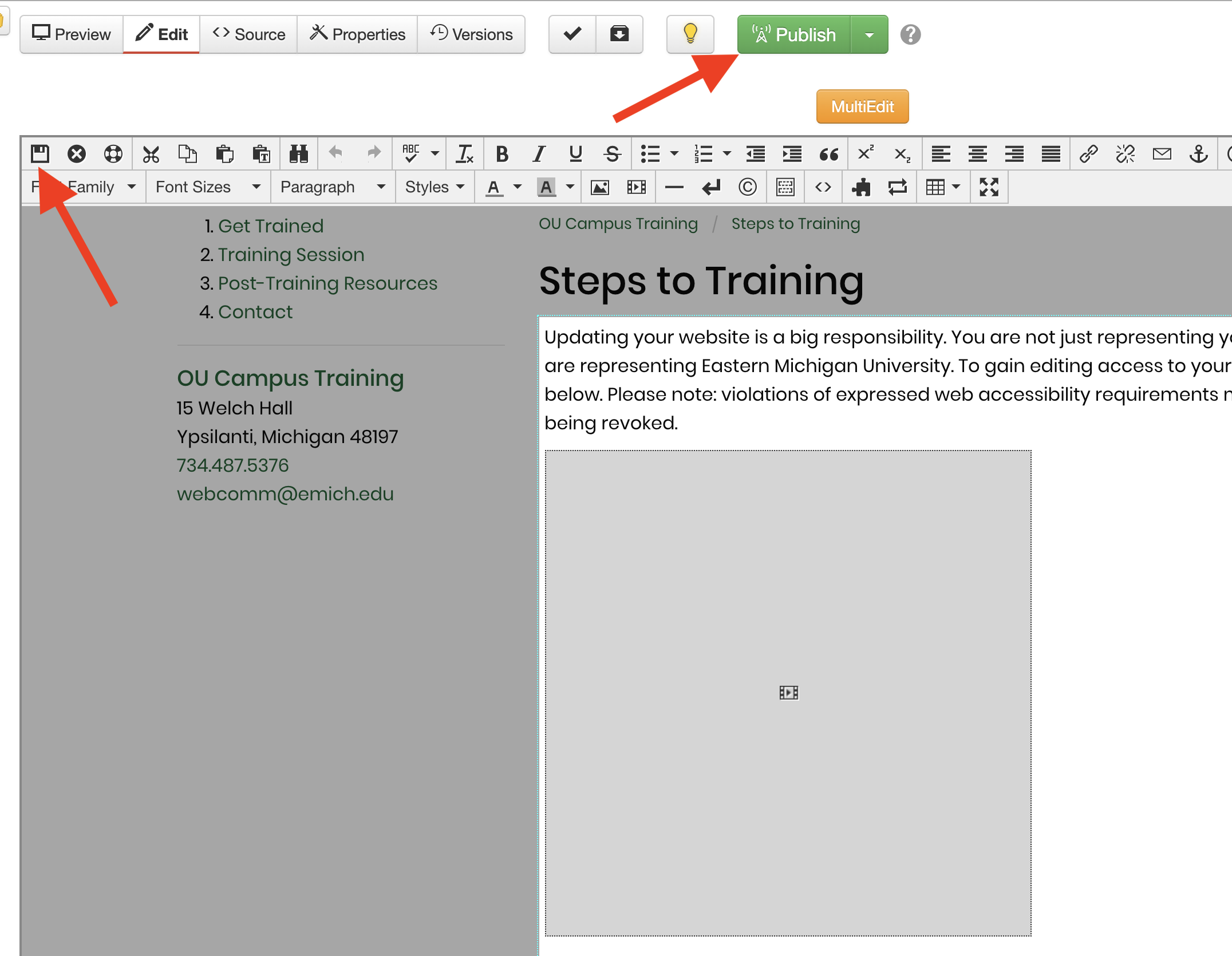This screenshot has width=1232, height=956.
Task: Open the Get Trained link
Action: 271,226
